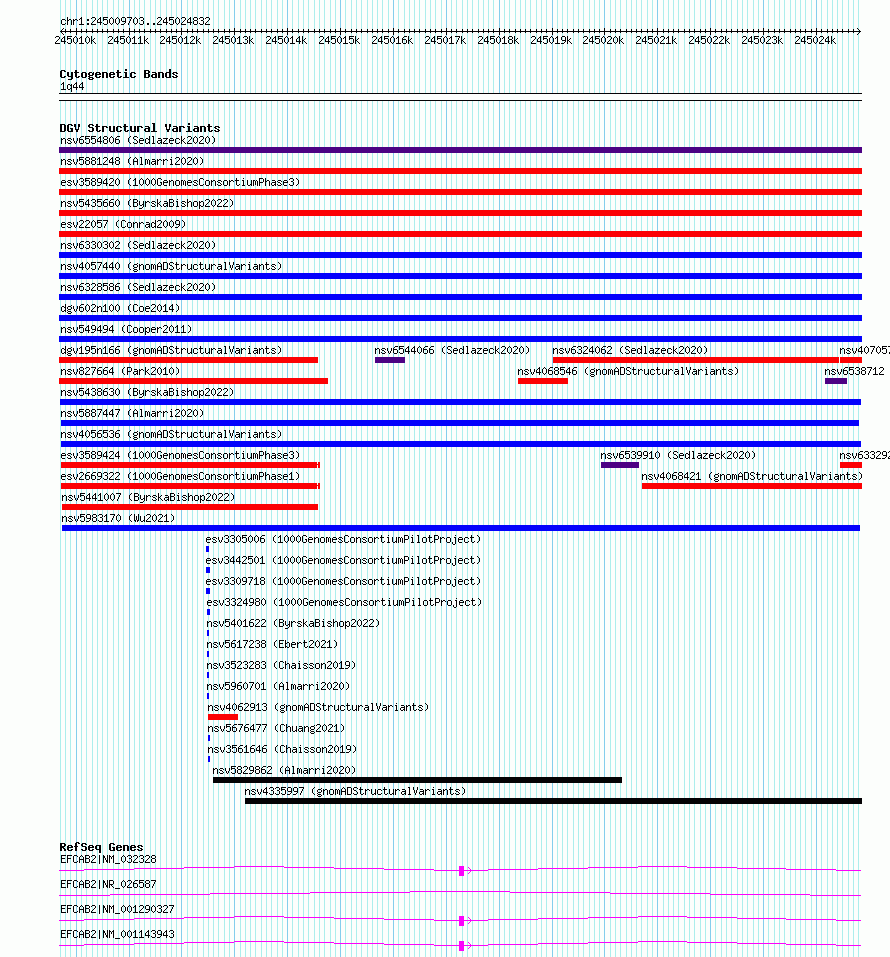Select nsv6544066 (Sedlazeck2020) label
The height and width of the screenshot is (957, 890).
(x=452, y=350)
